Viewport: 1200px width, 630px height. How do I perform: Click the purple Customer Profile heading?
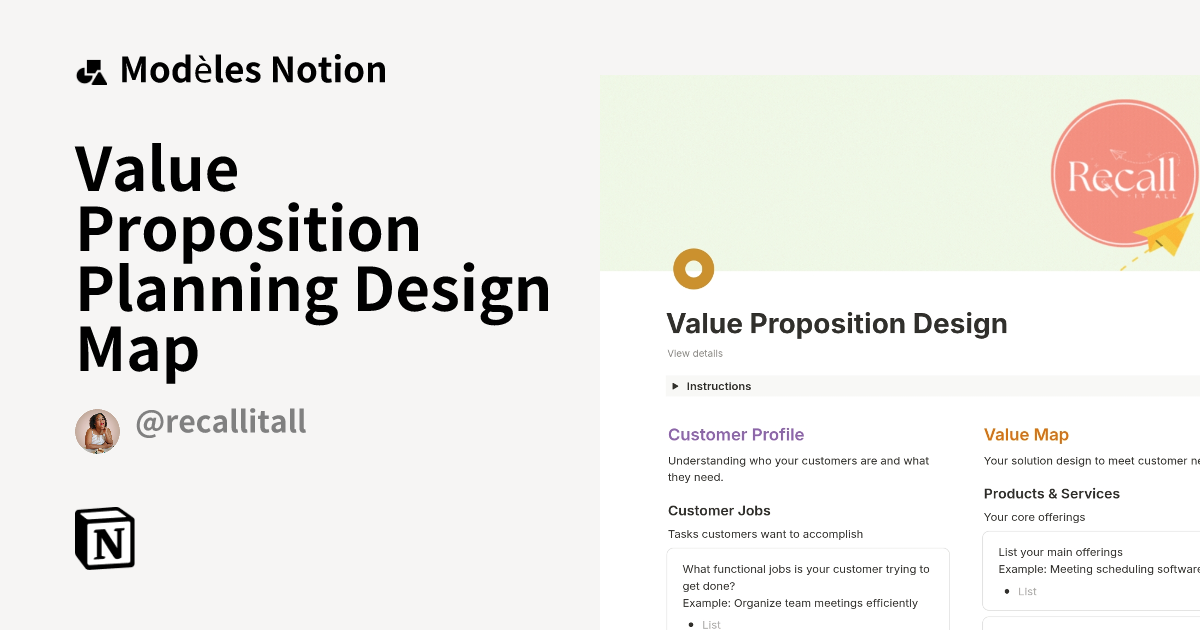pos(736,434)
